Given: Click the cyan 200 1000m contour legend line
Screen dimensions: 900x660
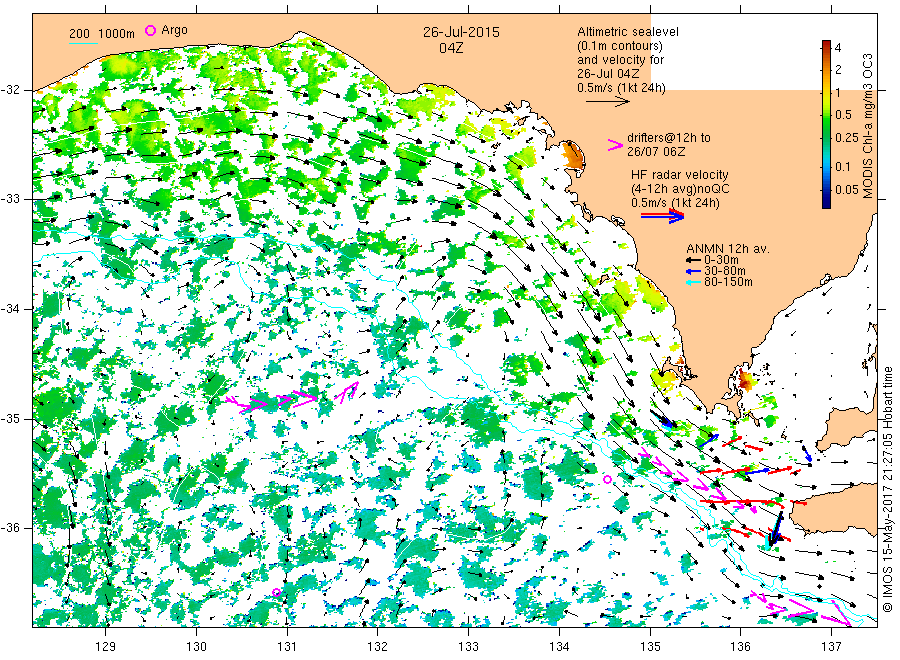Looking at the screenshot, I should click(x=84, y=43).
